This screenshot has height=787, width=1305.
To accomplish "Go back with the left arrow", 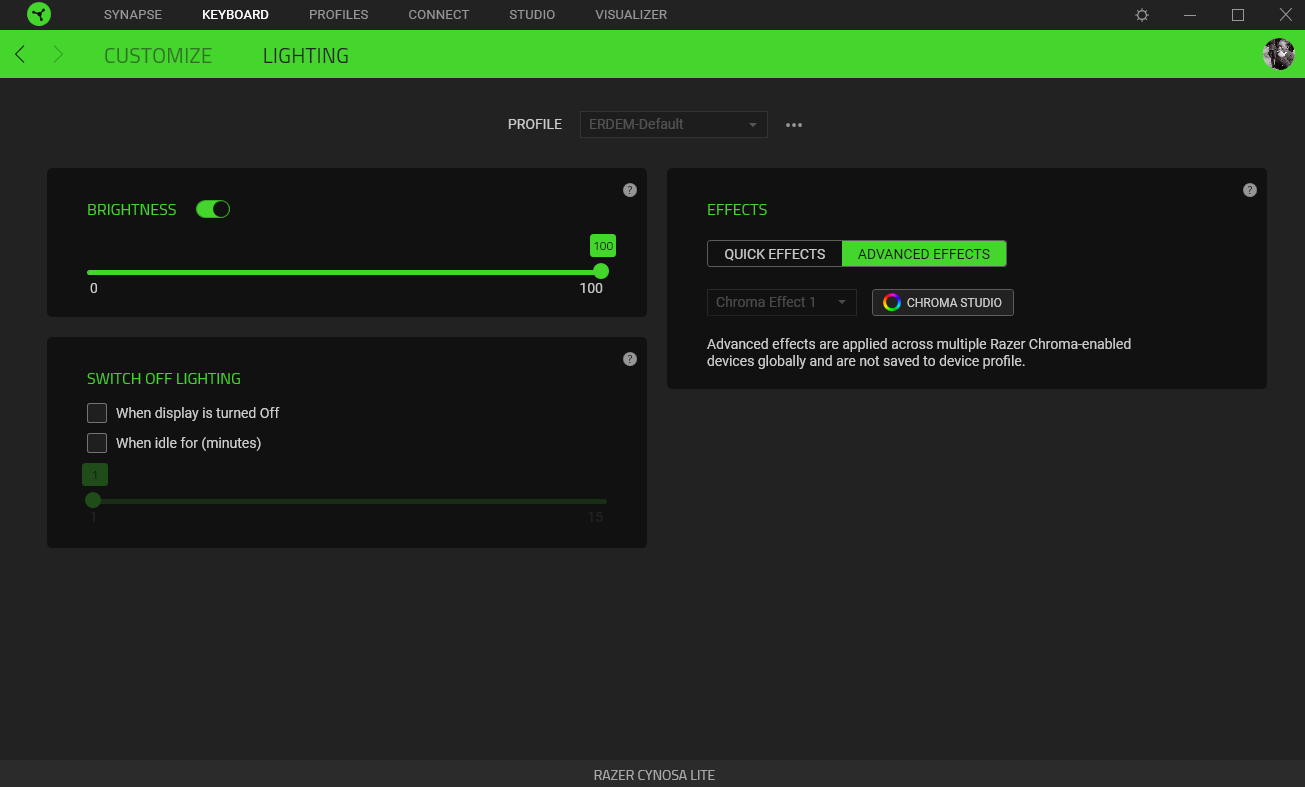I will pos(20,54).
